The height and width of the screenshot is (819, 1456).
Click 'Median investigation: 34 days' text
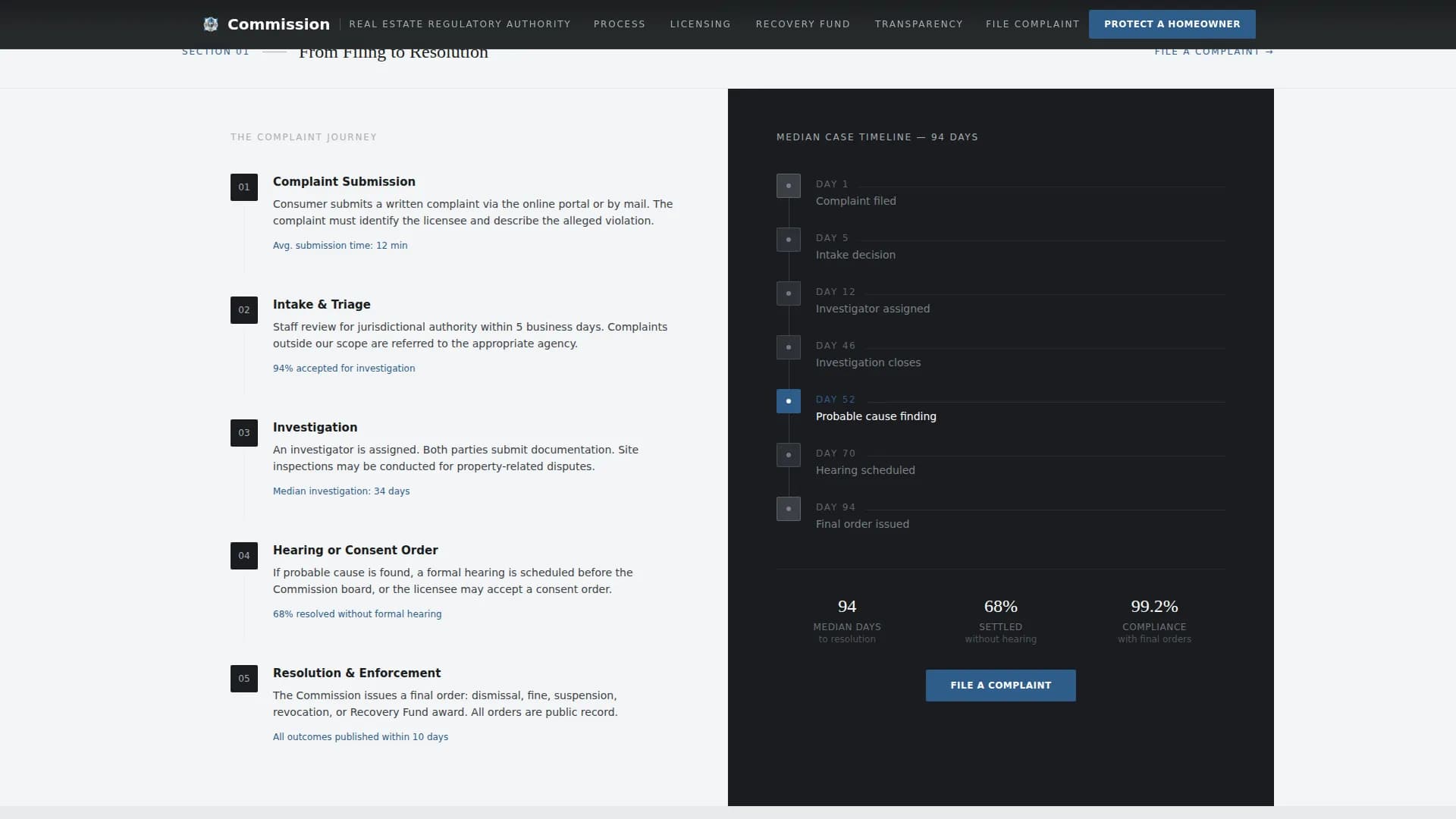[x=341, y=491]
